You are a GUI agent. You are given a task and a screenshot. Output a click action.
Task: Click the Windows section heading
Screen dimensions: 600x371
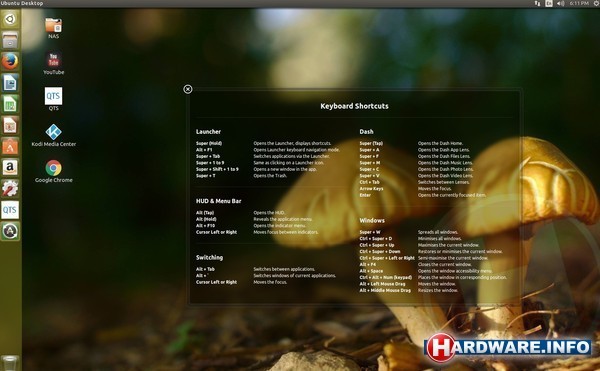pyautogui.click(x=372, y=220)
